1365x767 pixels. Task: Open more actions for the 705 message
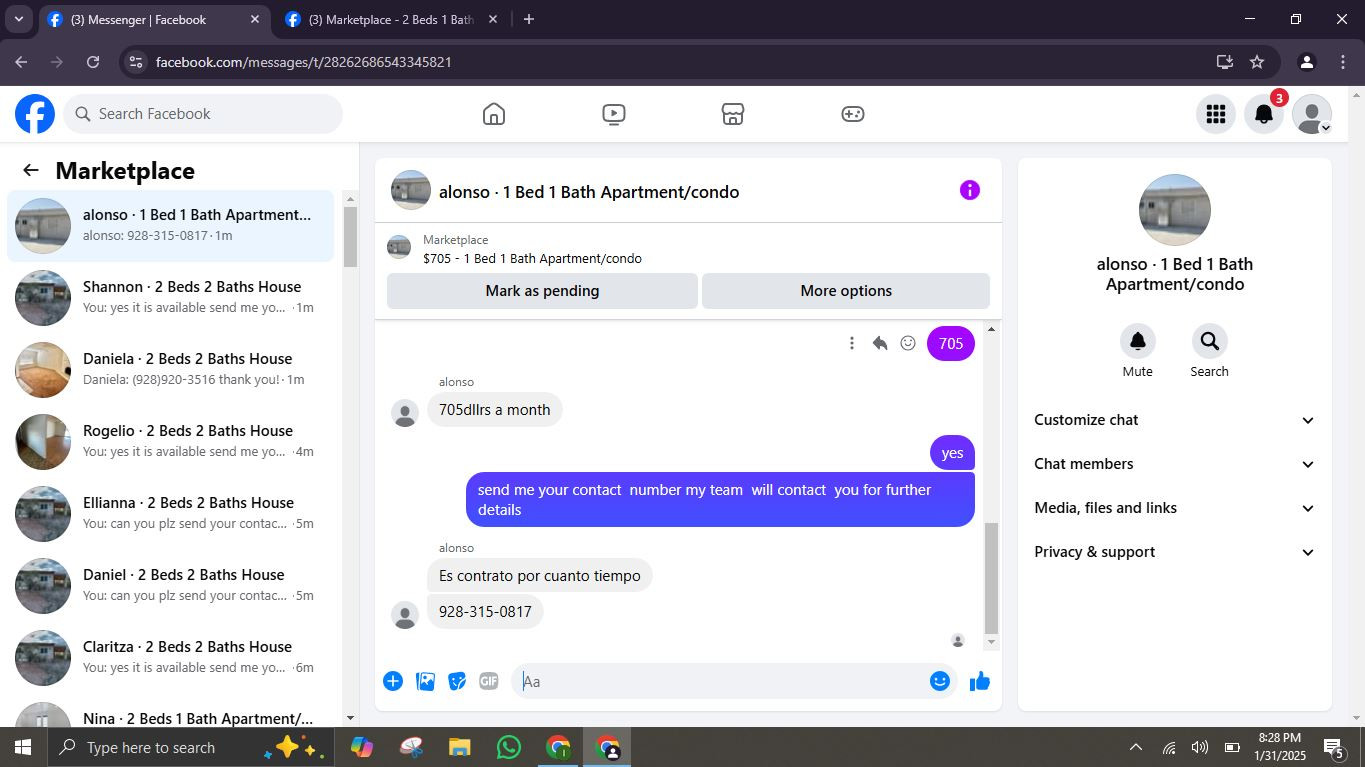click(852, 343)
